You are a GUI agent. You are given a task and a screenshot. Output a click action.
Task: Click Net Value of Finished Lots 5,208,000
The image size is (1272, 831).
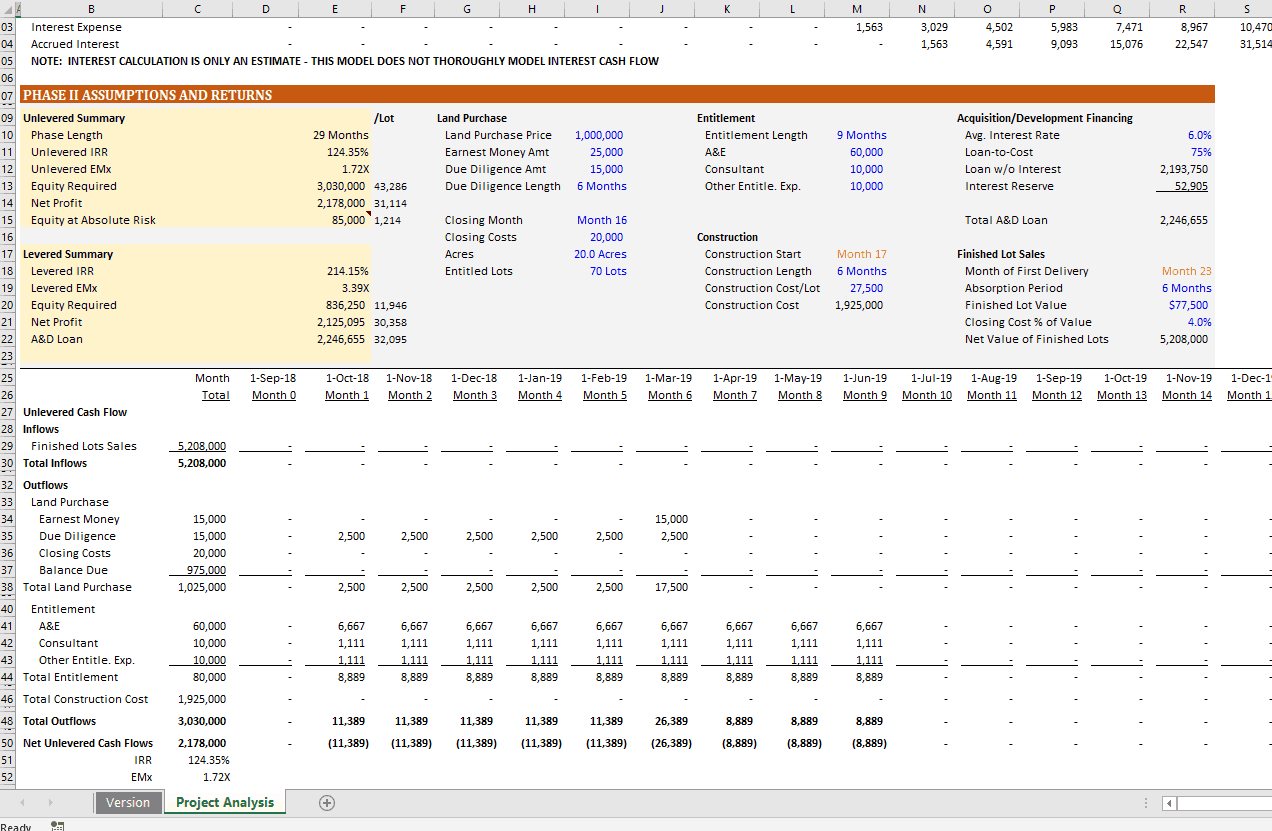[1183, 339]
